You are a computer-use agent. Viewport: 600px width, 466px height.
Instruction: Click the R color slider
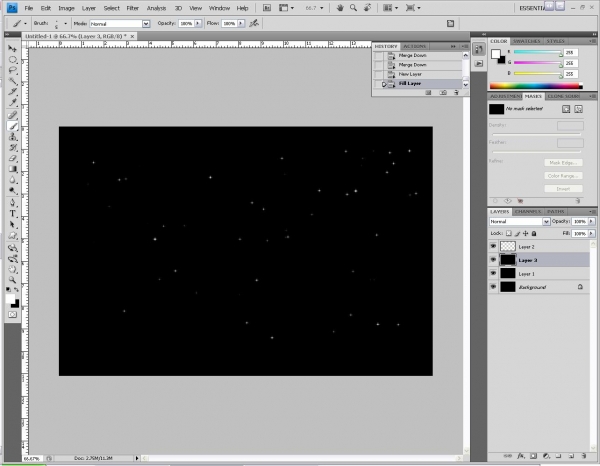pos(538,52)
